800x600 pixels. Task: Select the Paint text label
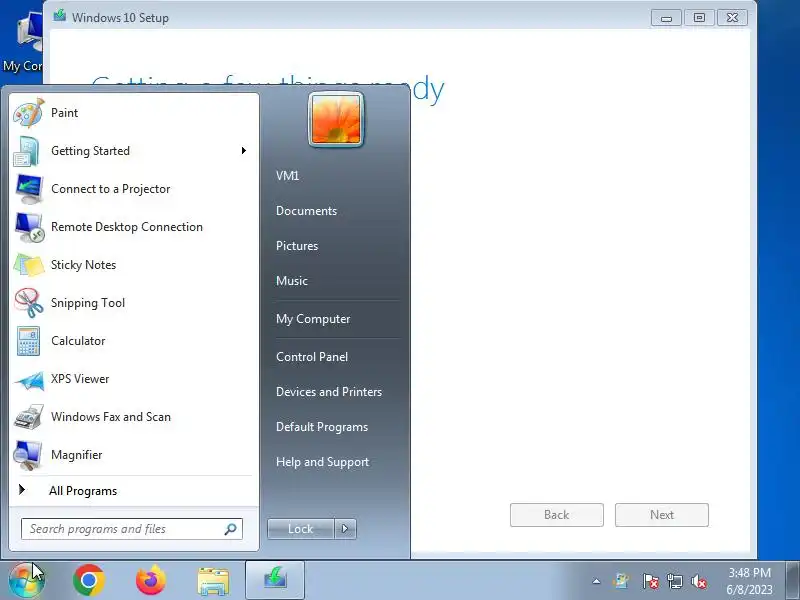point(65,113)
